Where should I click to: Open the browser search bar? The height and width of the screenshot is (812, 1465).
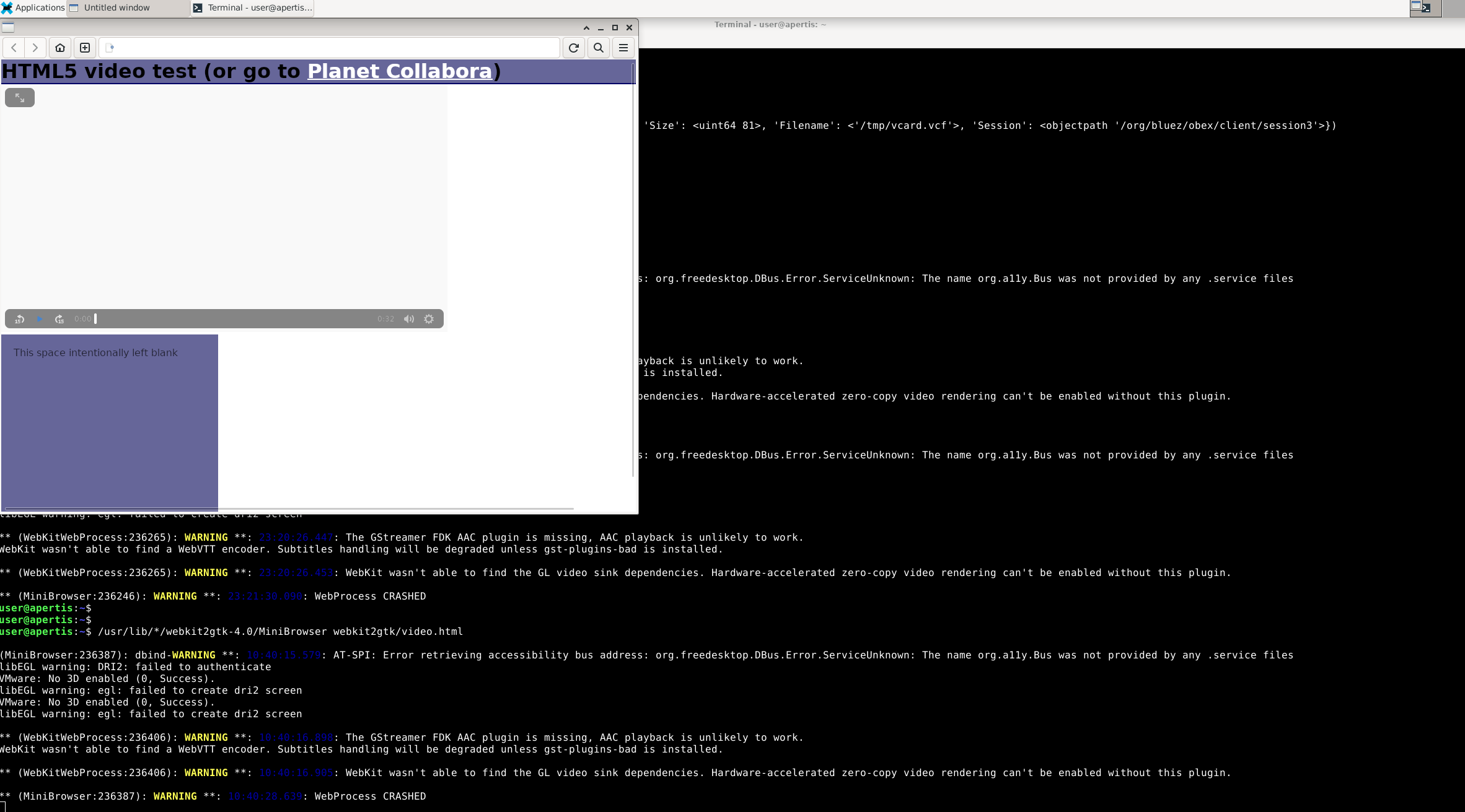tap(599, 48)
